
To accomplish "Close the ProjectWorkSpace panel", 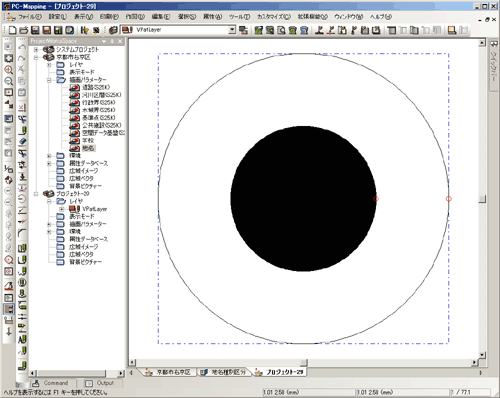I will (120, 41).
